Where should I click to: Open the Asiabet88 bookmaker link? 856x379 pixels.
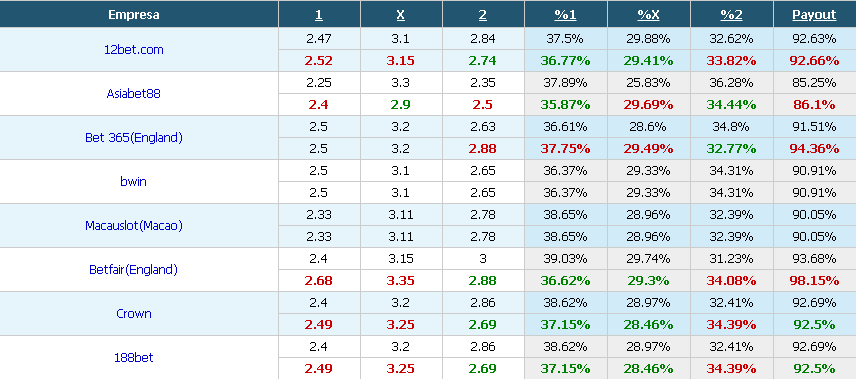click(134, 93)
